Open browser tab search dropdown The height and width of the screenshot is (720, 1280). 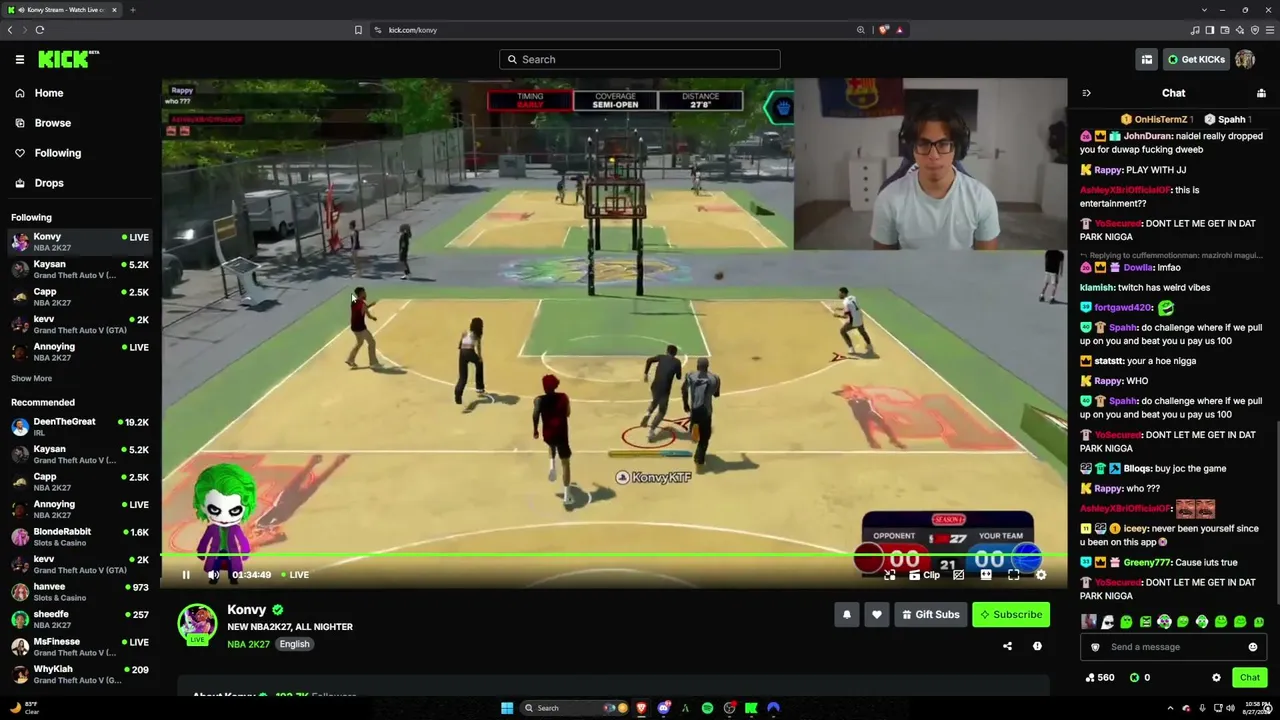click(x=1204, y=10)
